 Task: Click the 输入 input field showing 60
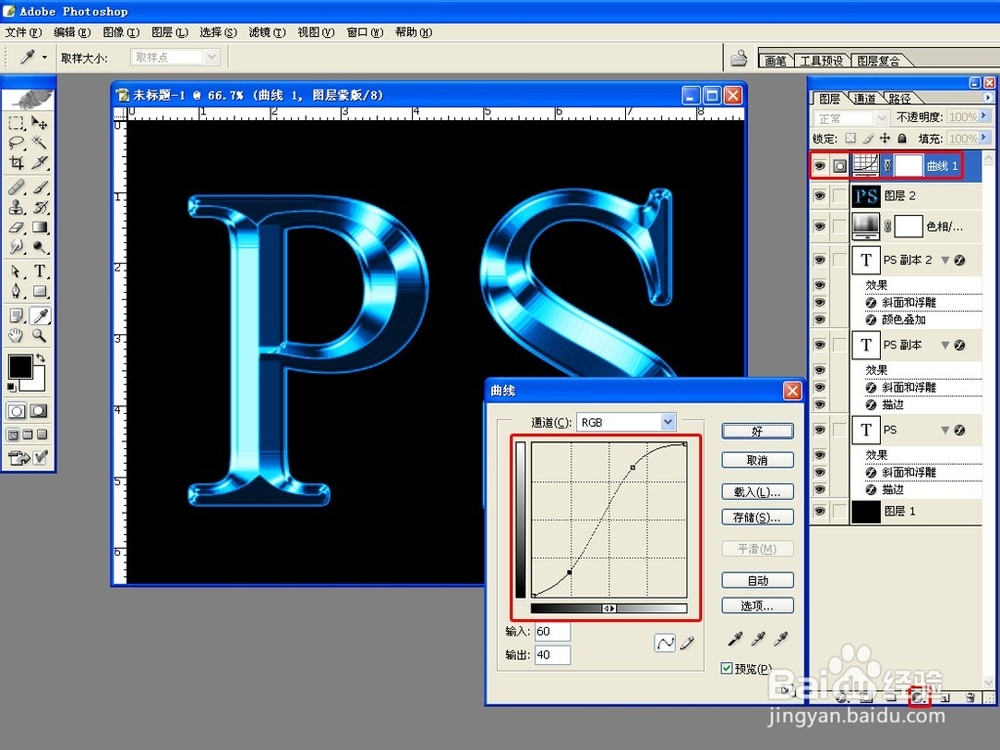pyautogui.click(x=552, y=631)
